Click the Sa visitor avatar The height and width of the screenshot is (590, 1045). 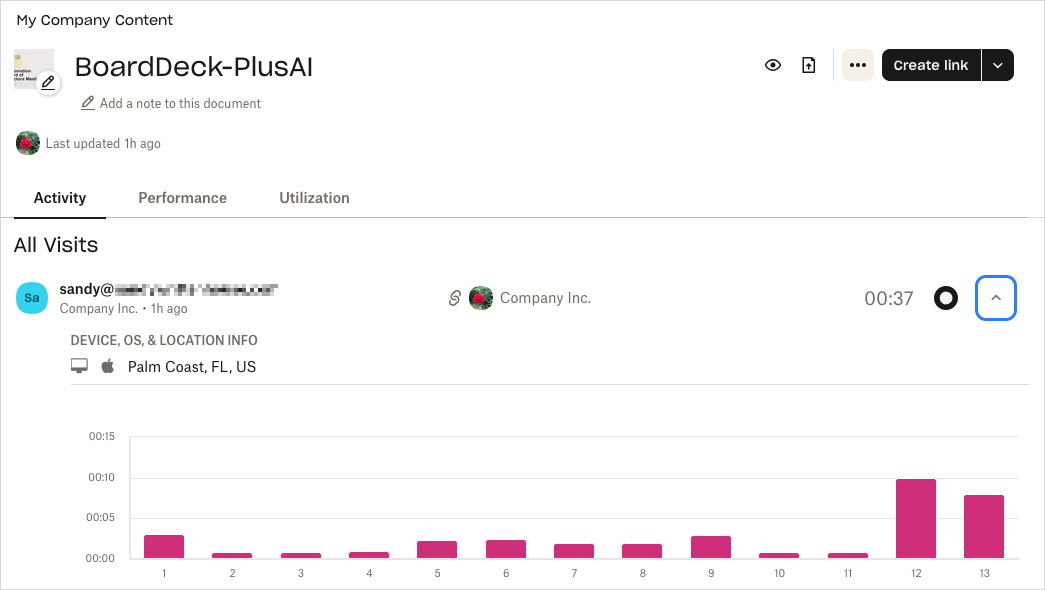32,298
